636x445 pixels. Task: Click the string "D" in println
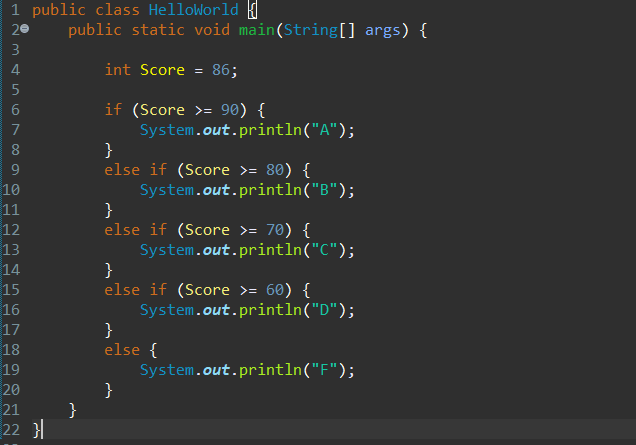pyautogui.click(x=324, y=310)
